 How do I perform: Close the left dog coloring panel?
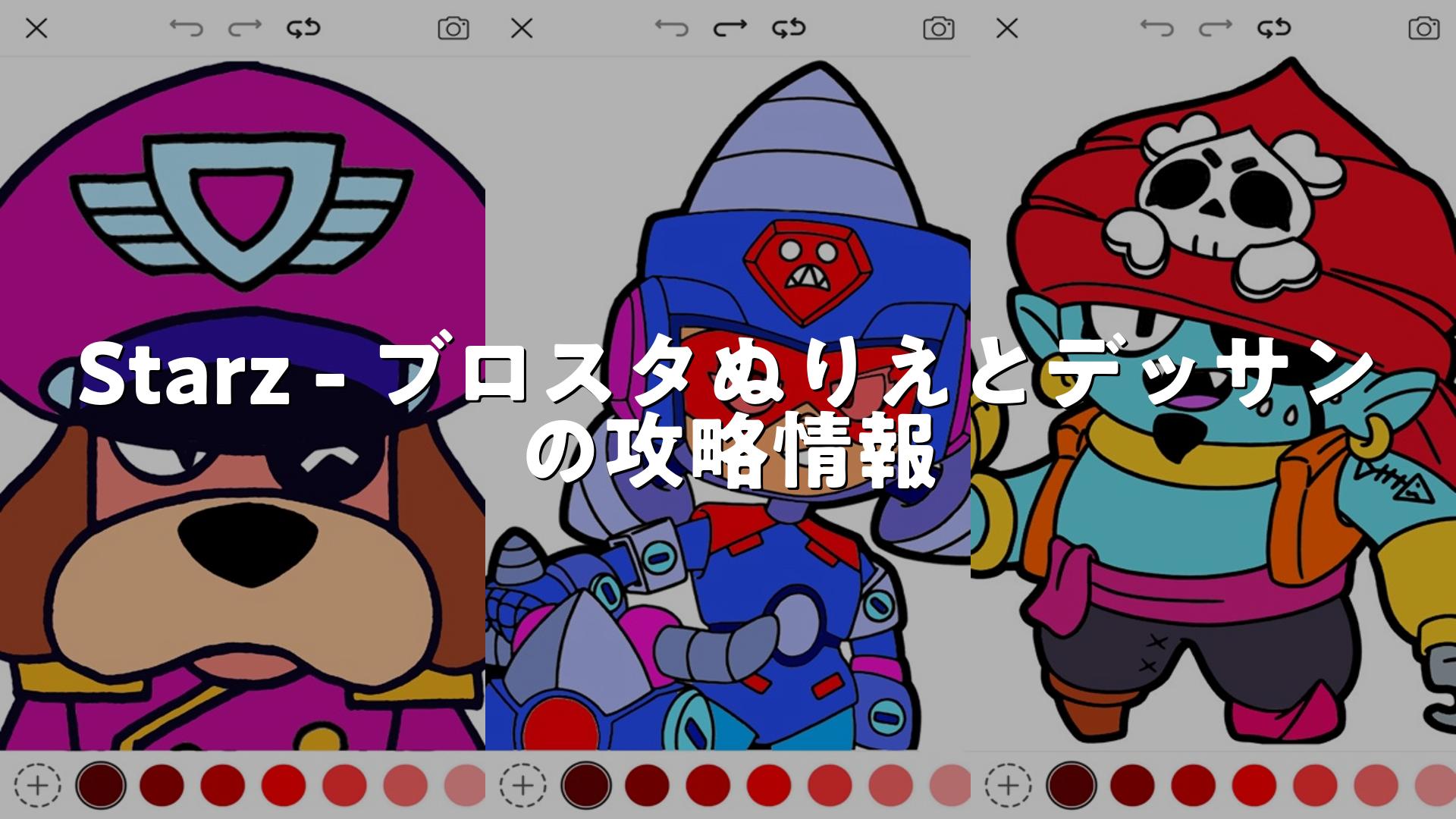coord(36,29)
